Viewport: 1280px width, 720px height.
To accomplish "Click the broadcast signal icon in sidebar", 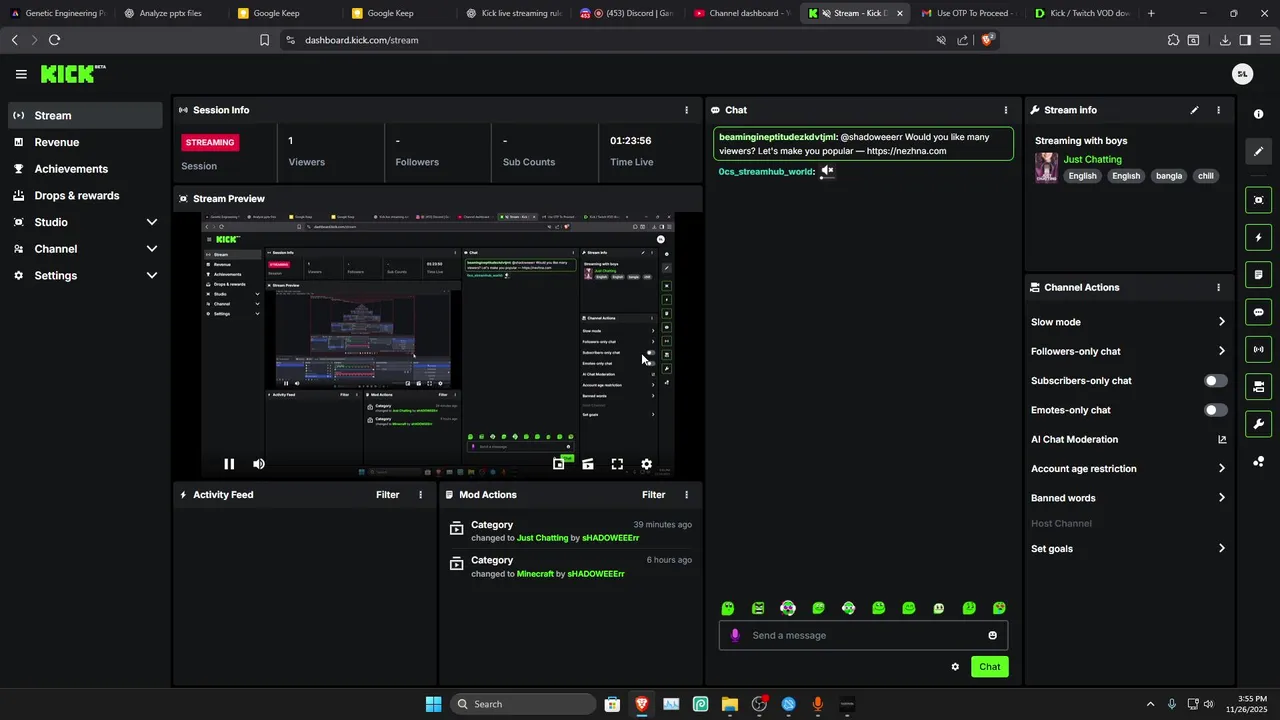I will pos(1258,349).
